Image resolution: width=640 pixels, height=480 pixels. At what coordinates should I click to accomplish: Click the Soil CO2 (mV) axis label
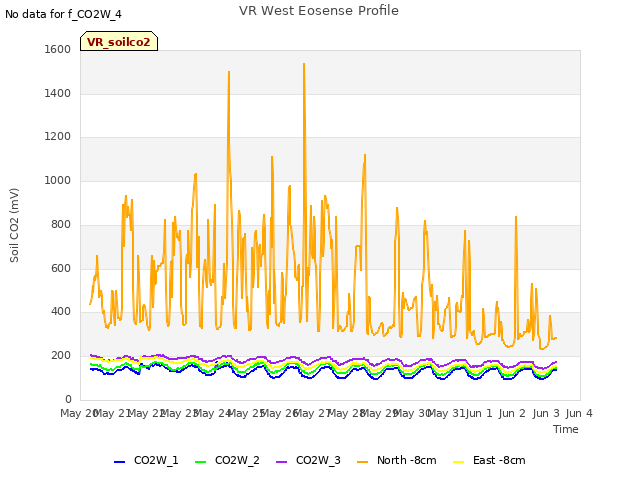[x=14, y=225]
